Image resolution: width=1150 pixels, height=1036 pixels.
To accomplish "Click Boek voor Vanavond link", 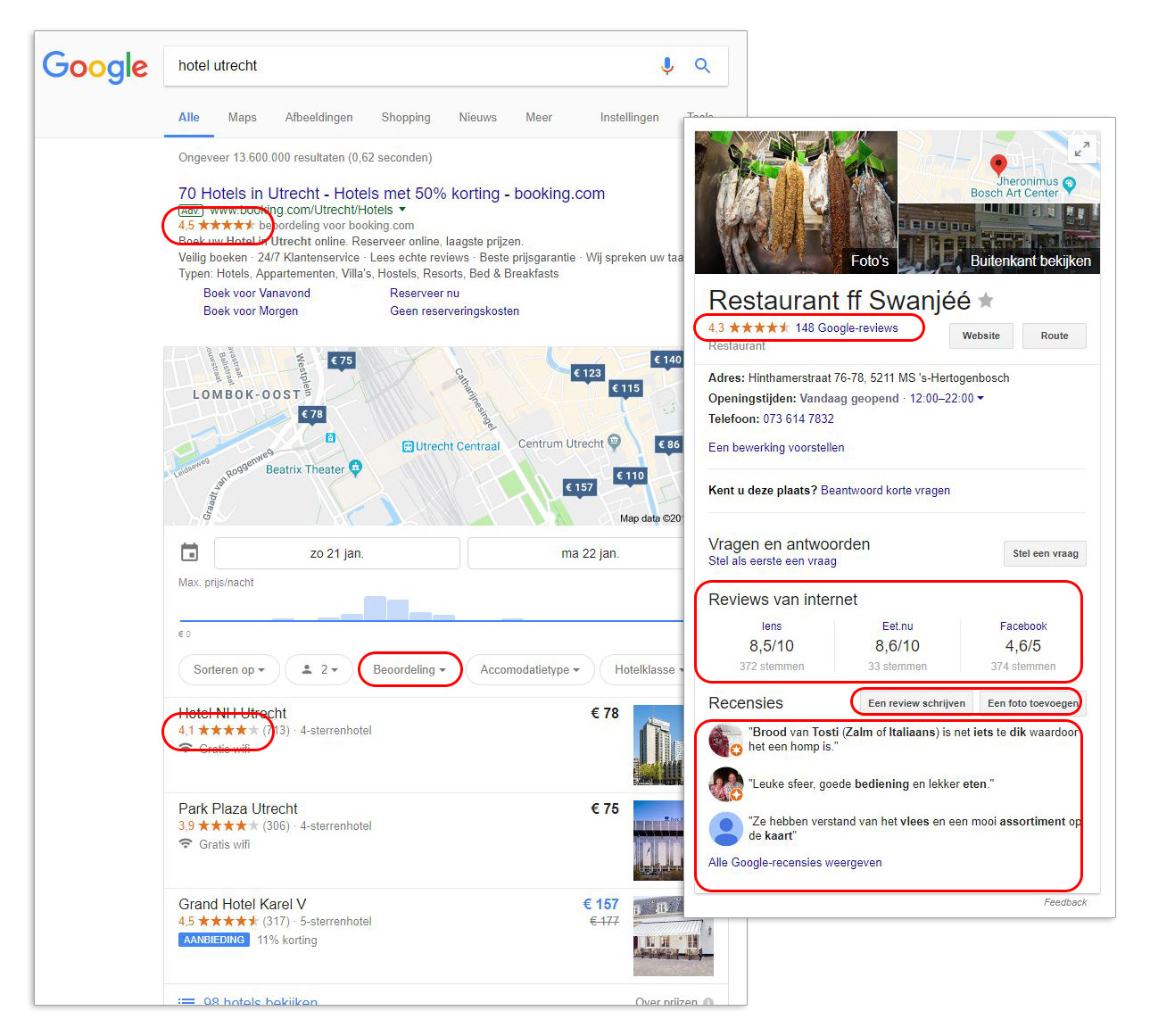I will pos(257,293).
